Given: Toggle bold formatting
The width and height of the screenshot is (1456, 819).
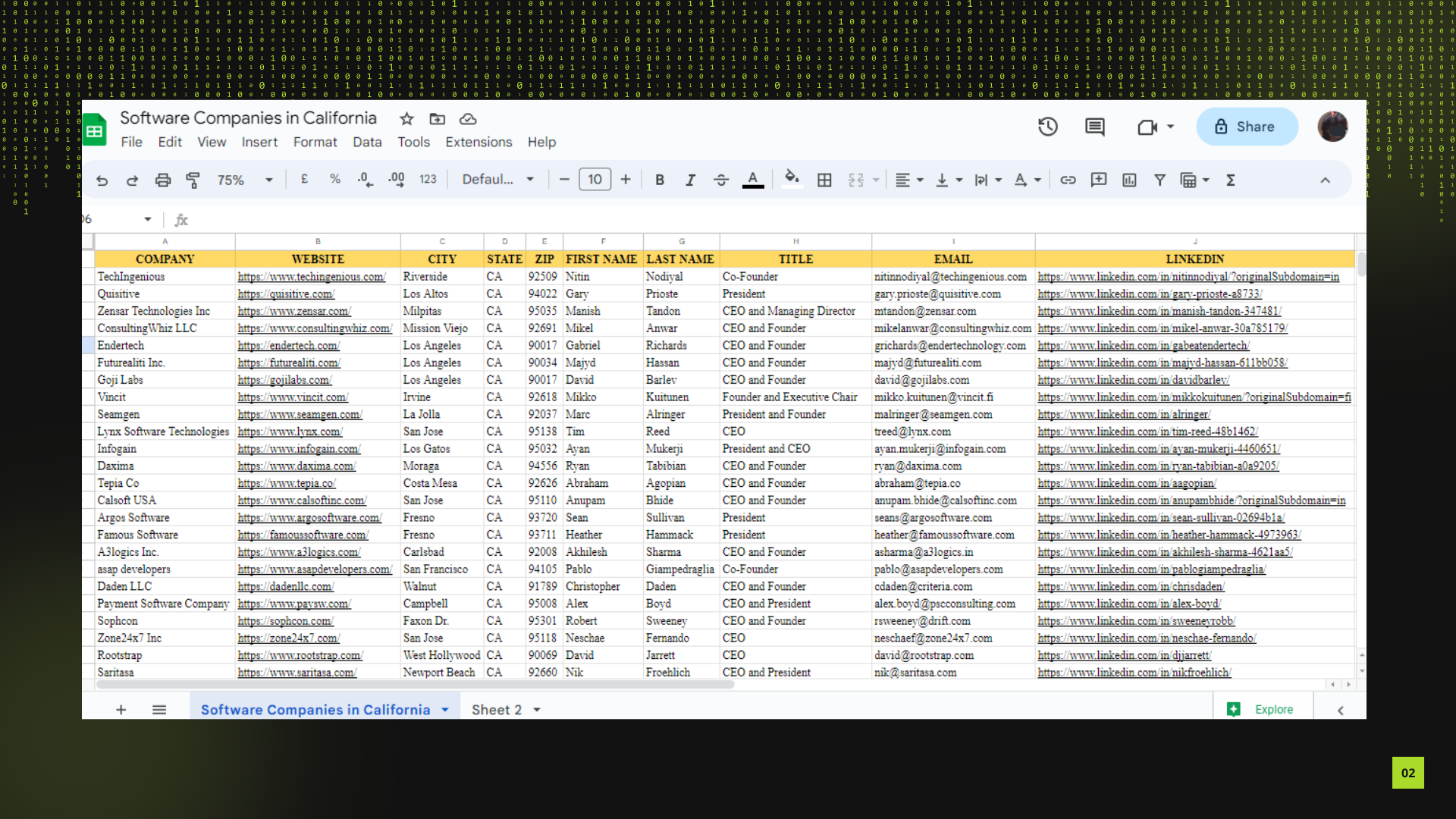Looking at the screenshot, I should click(660, 180).
